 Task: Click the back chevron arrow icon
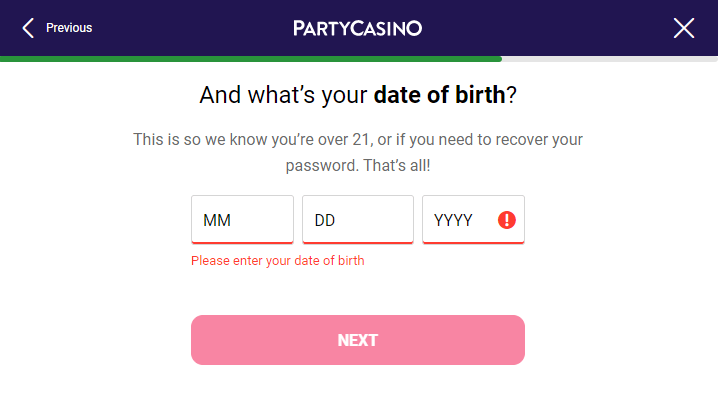(x=28, y=28)
